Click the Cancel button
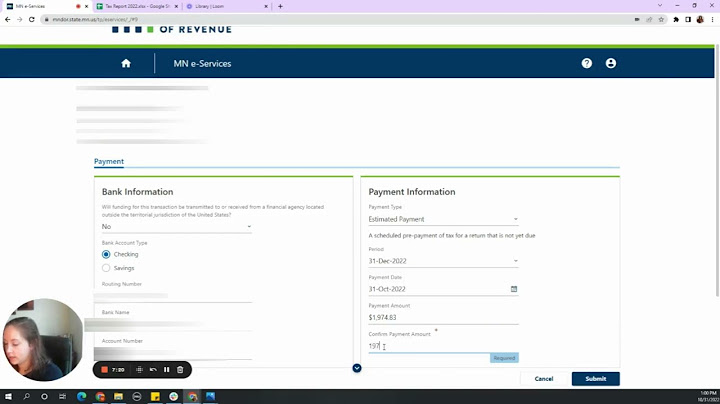Image resolution: width=720 pixels, height=404 pixels. (x=544, y=379)
